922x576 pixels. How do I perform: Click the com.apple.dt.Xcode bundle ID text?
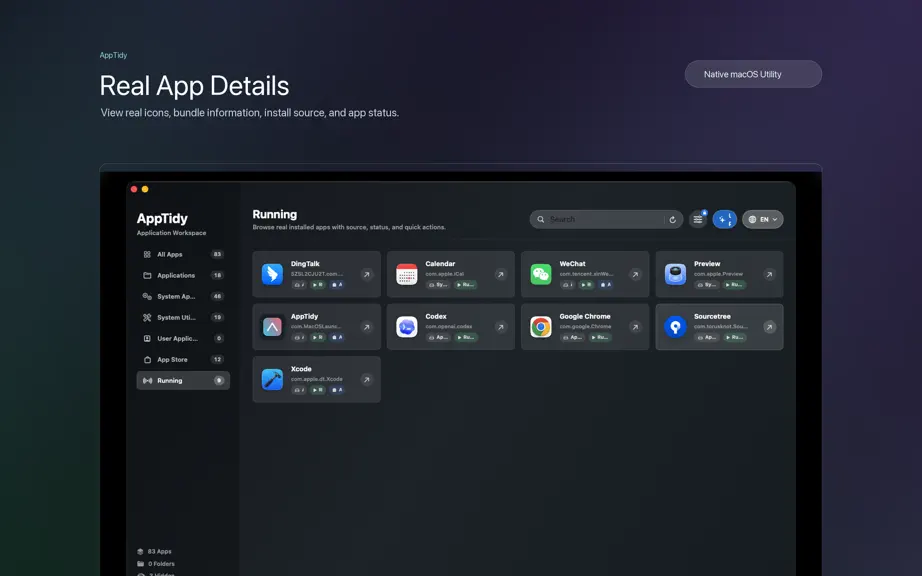coord(316,379)
